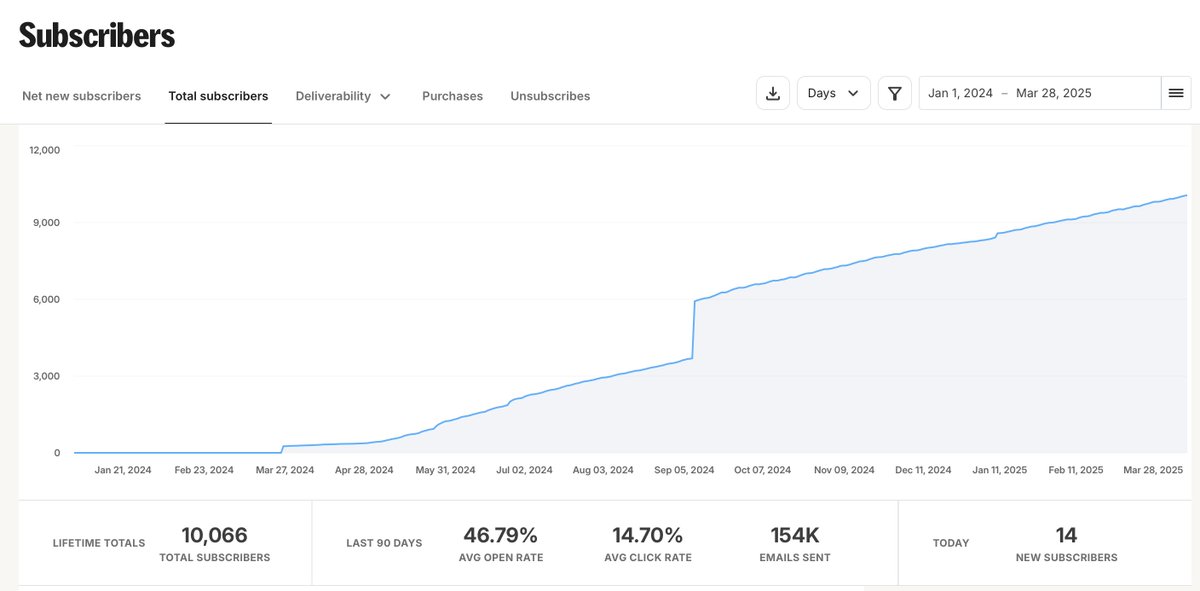
Task: Click the Emails Sent caption
Action: point(795,558)
